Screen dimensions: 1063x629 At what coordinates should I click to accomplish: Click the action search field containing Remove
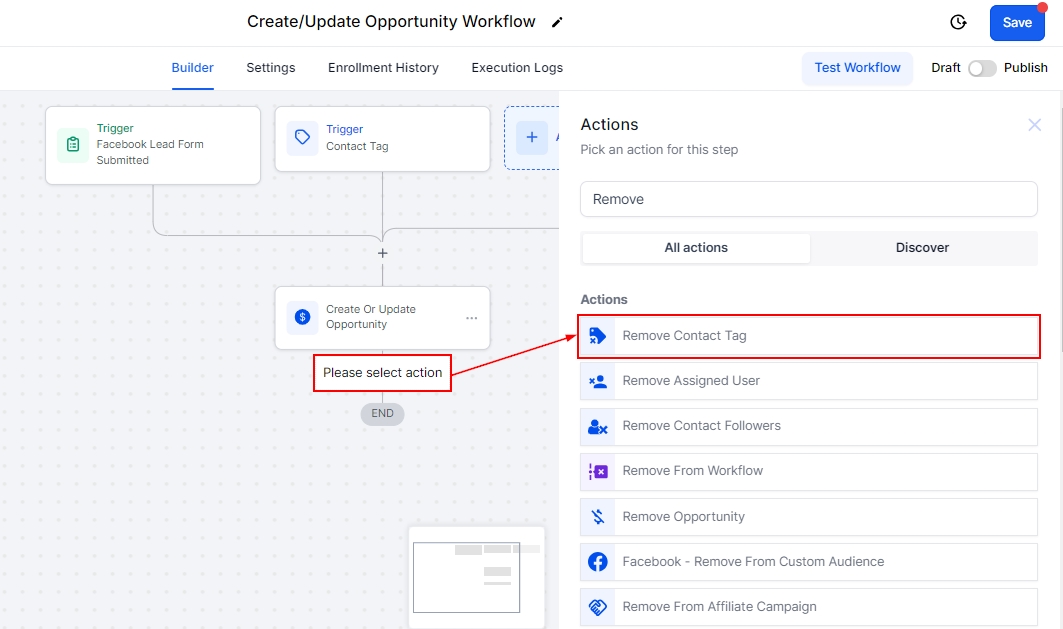click(808, 199)
